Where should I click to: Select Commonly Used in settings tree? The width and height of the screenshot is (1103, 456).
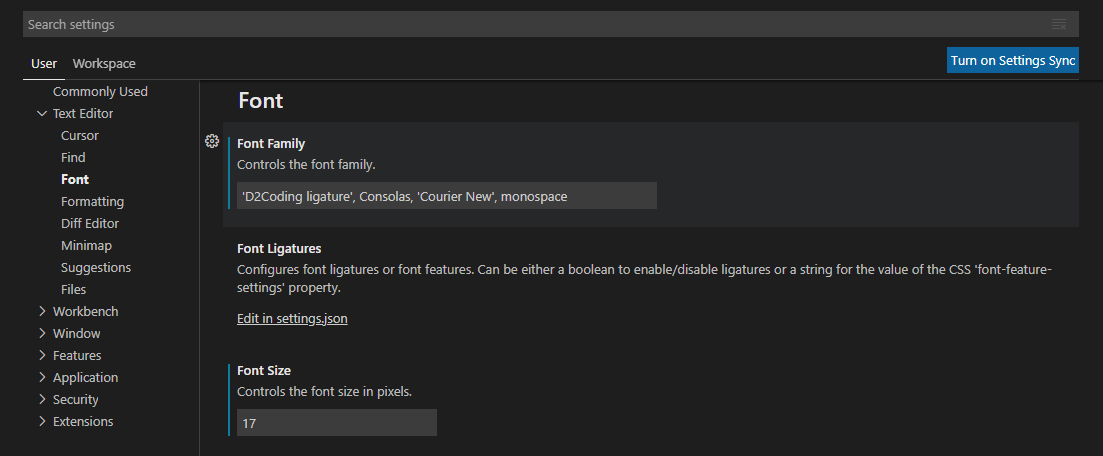(x=100, y=91)
